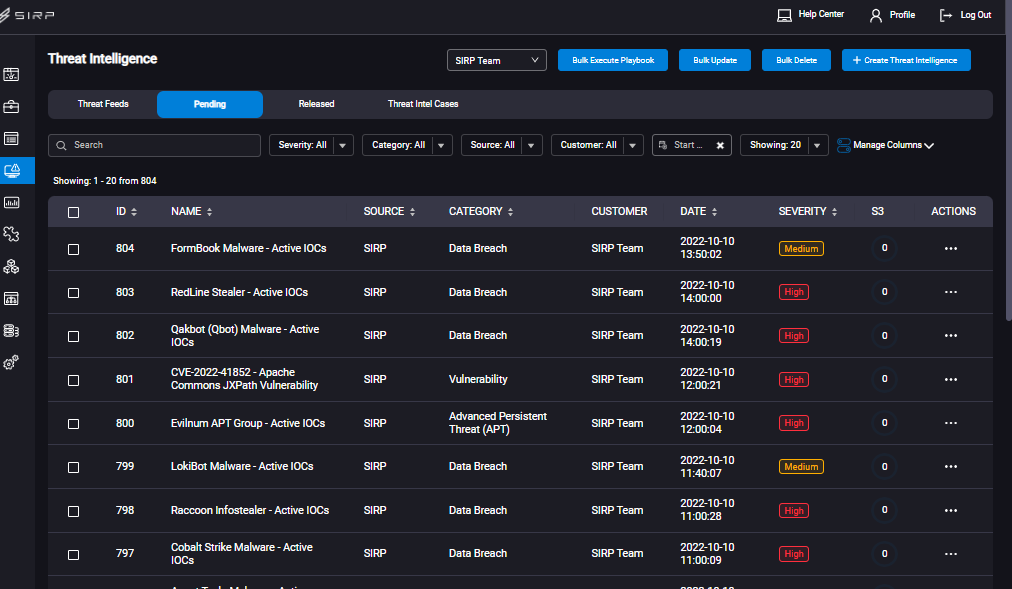Click Bulk Execute Playbook
Viewport: 1012px width, 589px height.
coord(612,60)
